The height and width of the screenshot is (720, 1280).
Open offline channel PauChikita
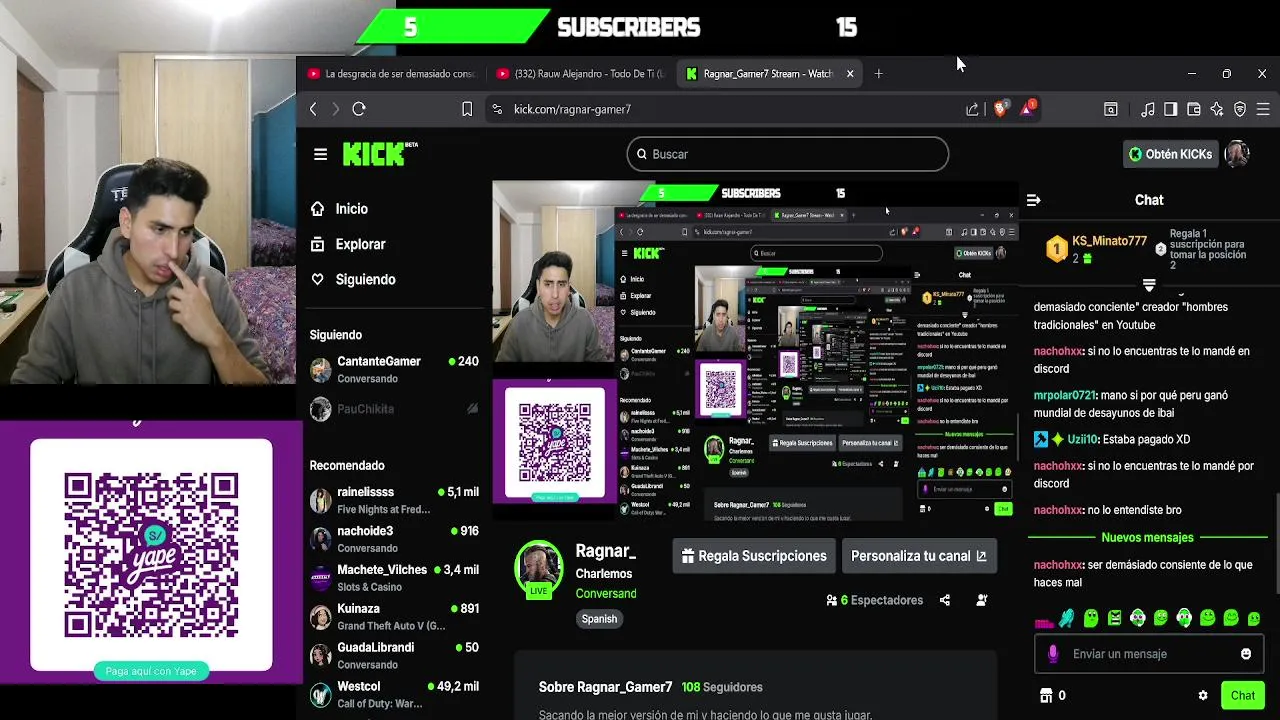tap(394, 409)
